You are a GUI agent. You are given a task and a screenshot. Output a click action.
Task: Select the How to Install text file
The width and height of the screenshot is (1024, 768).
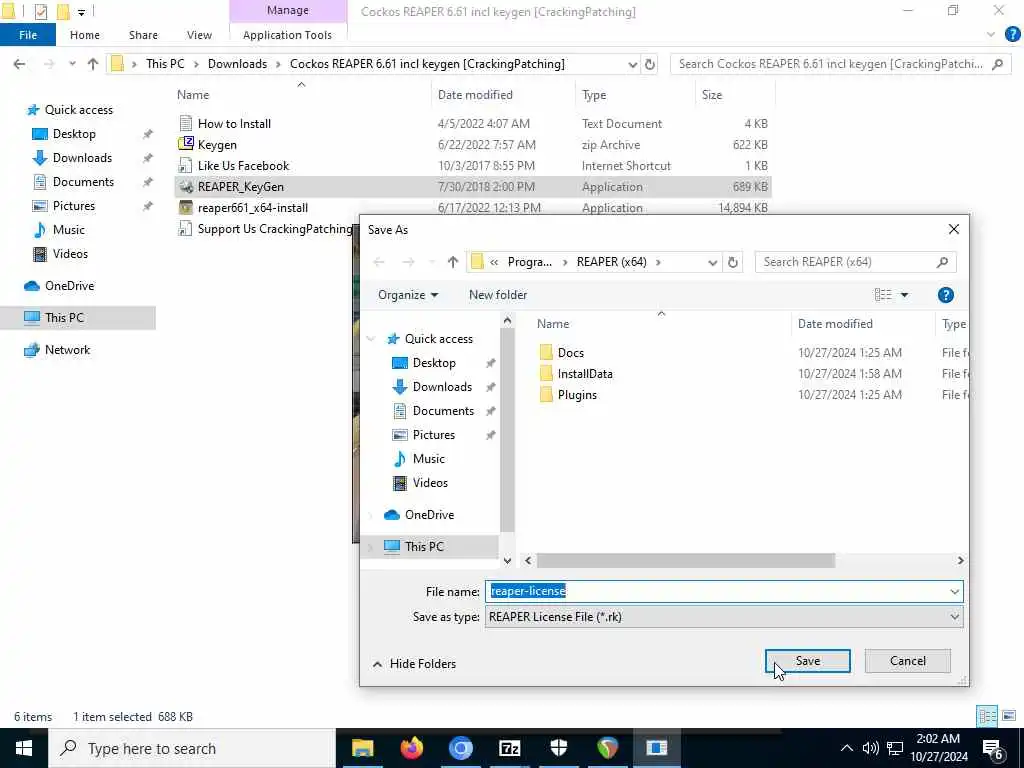(234, 123)
